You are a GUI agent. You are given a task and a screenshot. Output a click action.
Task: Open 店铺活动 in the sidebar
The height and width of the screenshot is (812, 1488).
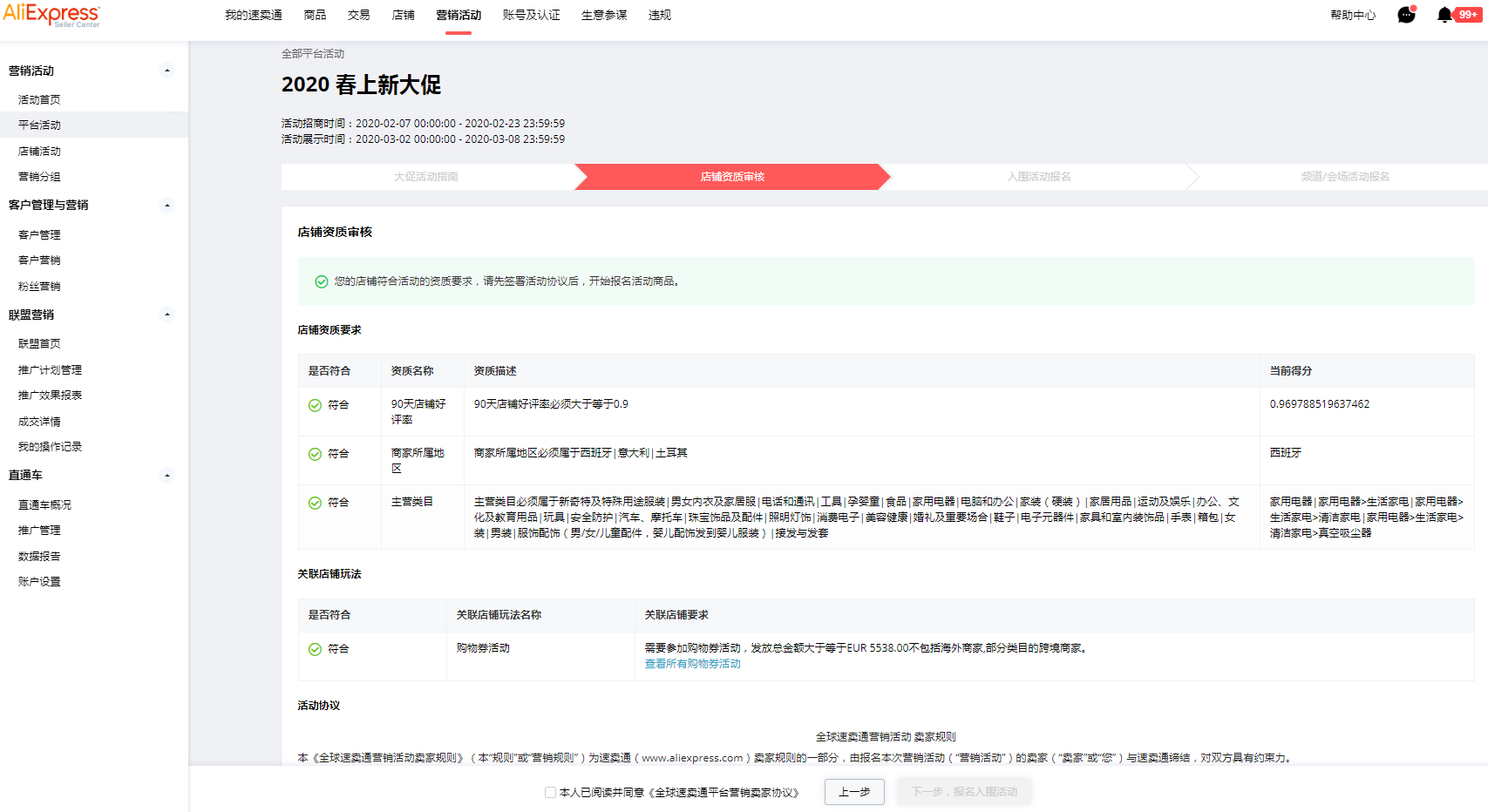tap(39, 152)
